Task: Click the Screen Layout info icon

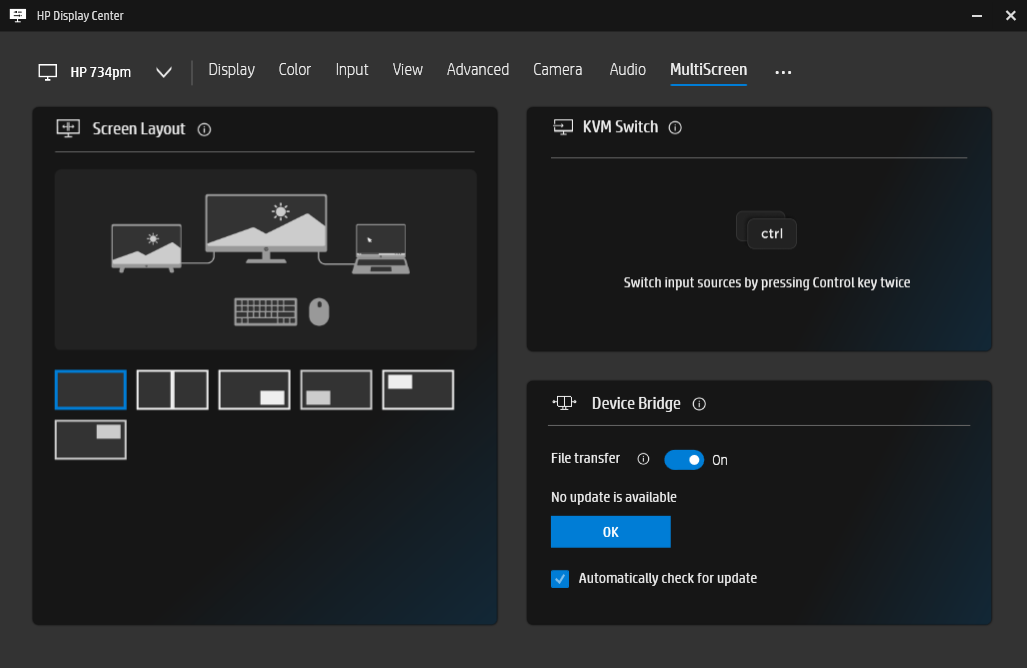Action: pyautogui.click(x=204, y=130)
